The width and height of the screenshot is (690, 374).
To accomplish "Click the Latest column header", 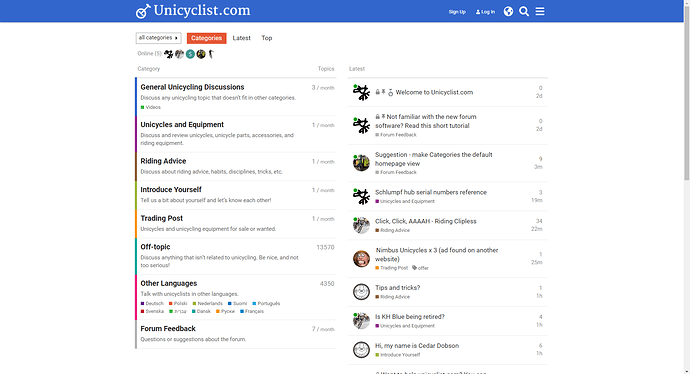I will [x=357, y=69].
